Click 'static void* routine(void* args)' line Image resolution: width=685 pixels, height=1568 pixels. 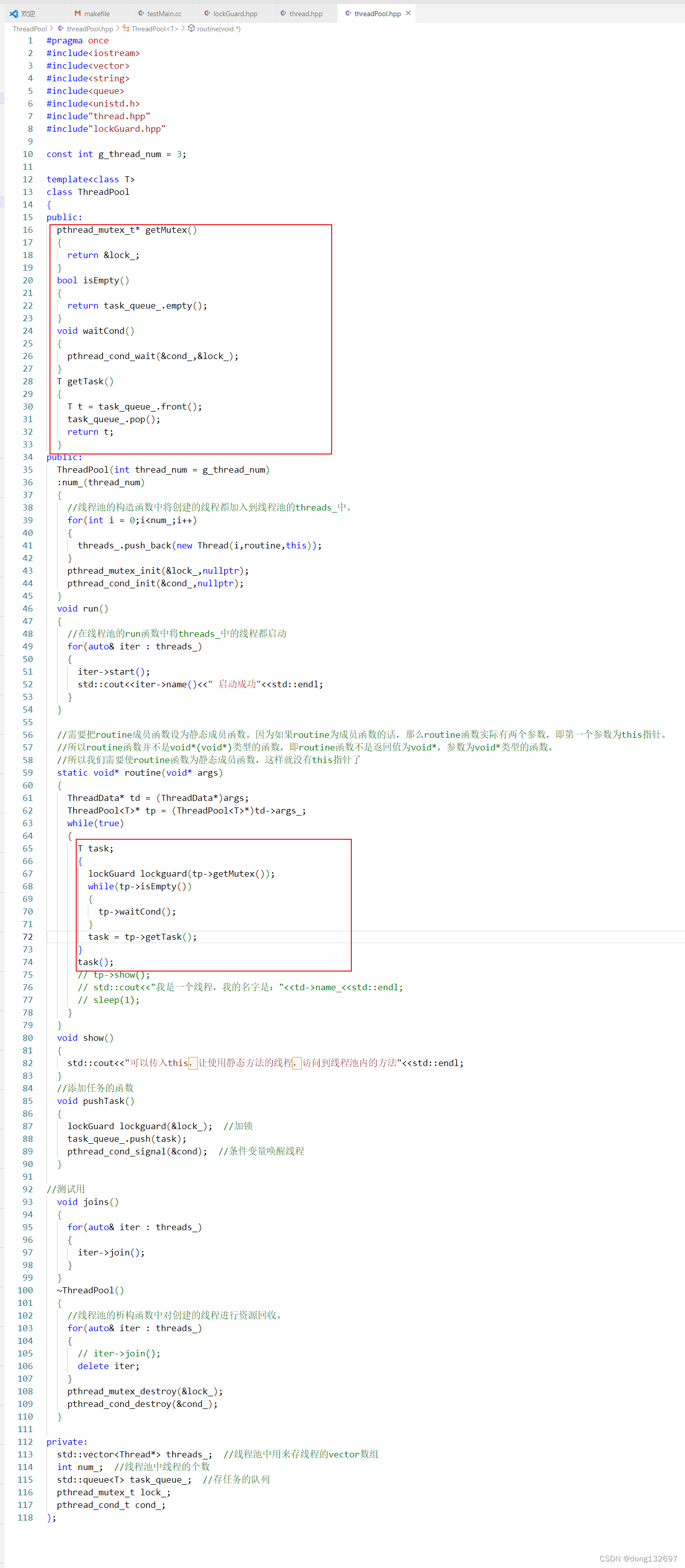click(140, 773)
